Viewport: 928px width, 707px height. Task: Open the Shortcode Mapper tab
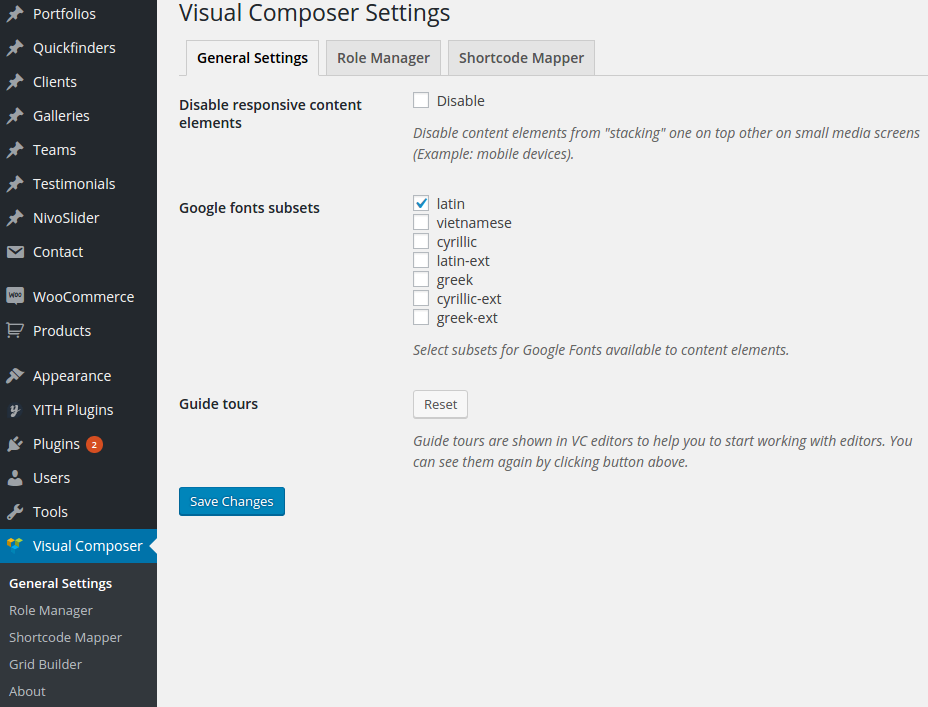pos(521,58)
